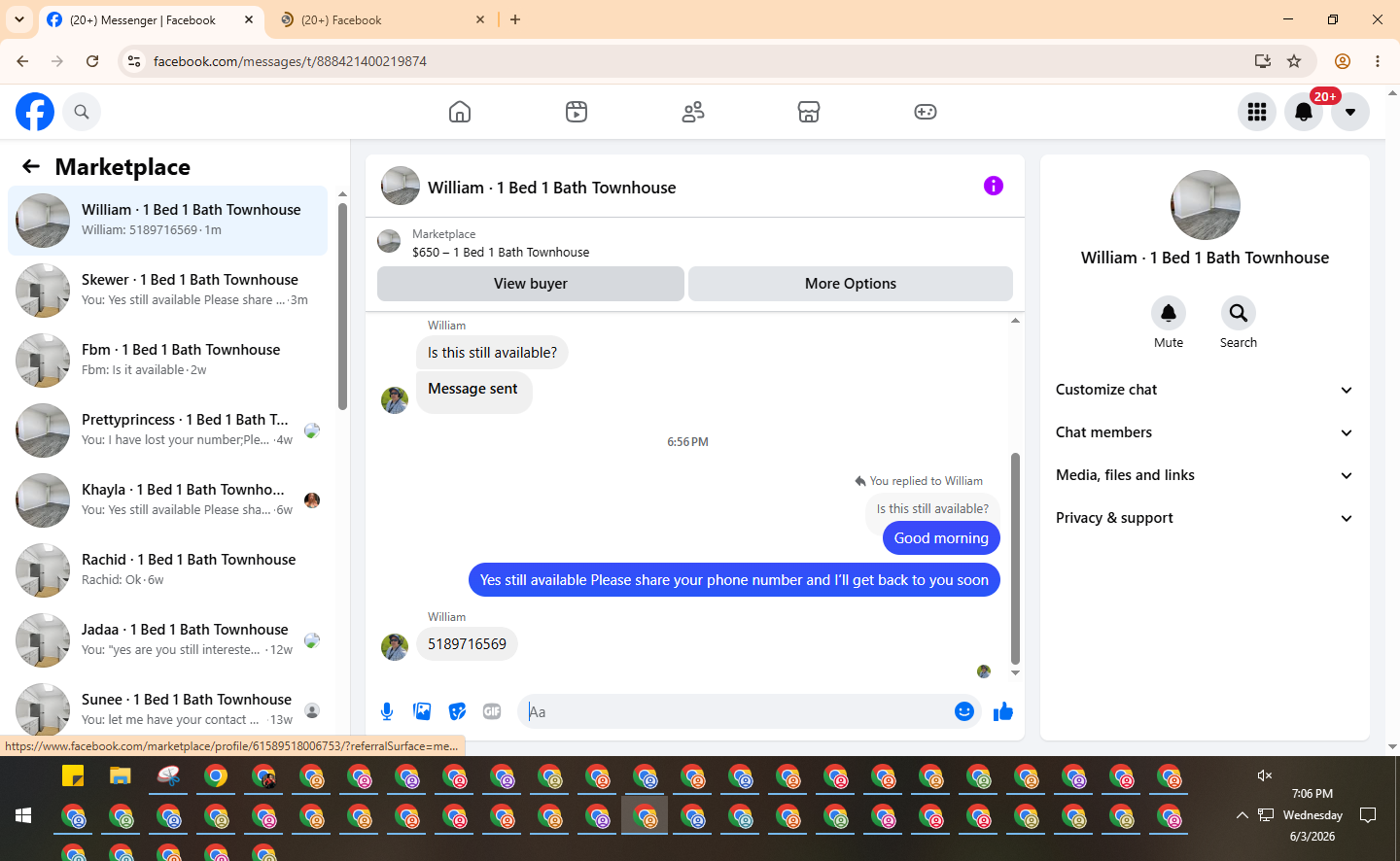The height and width of the screenshot is (861, 1400).
Task: Bookmark this page with the star
Action: [x=1294, y=61]
